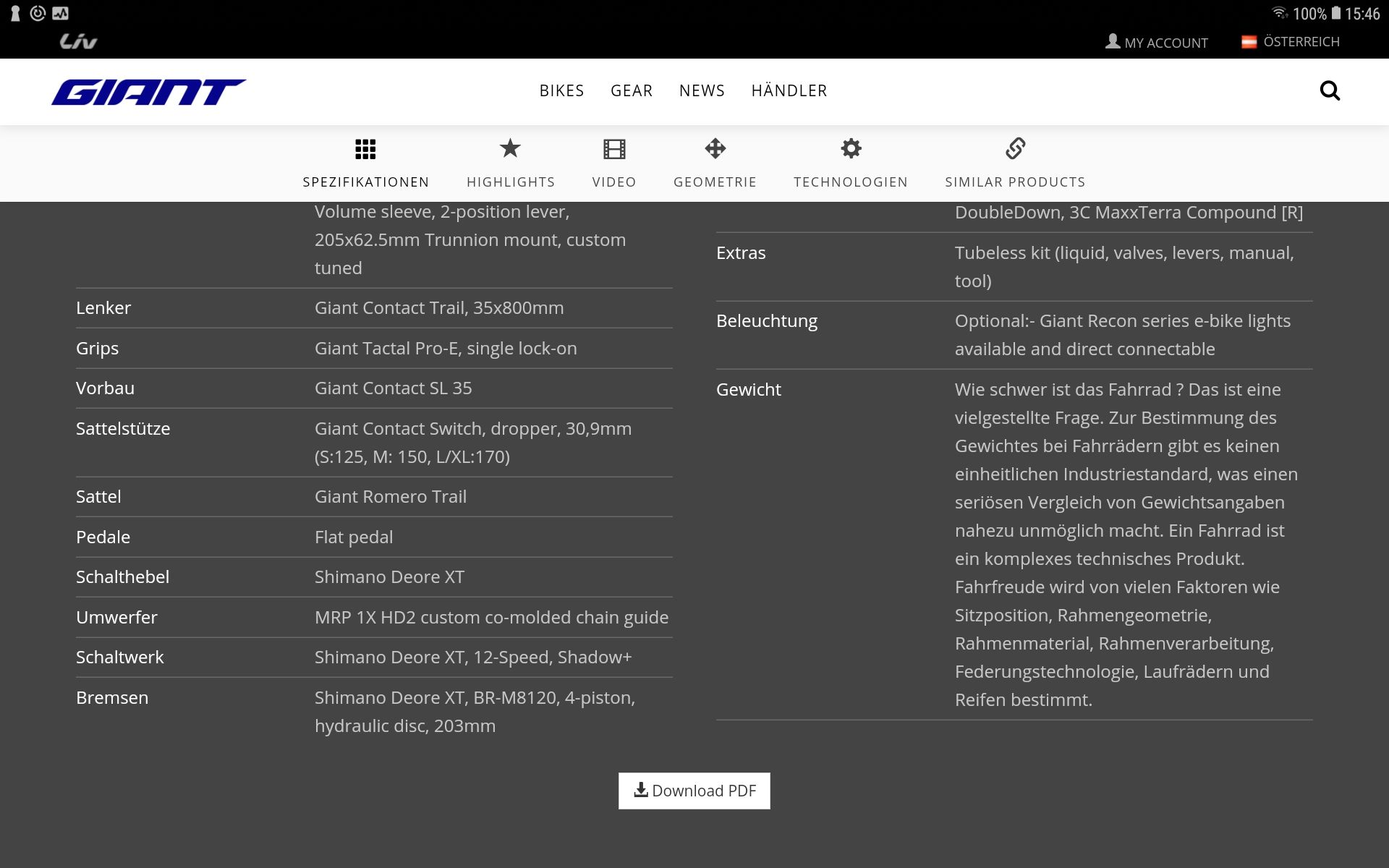
Task: Click the Similar Products chain icon
Action: click(x=1015, y=148)
